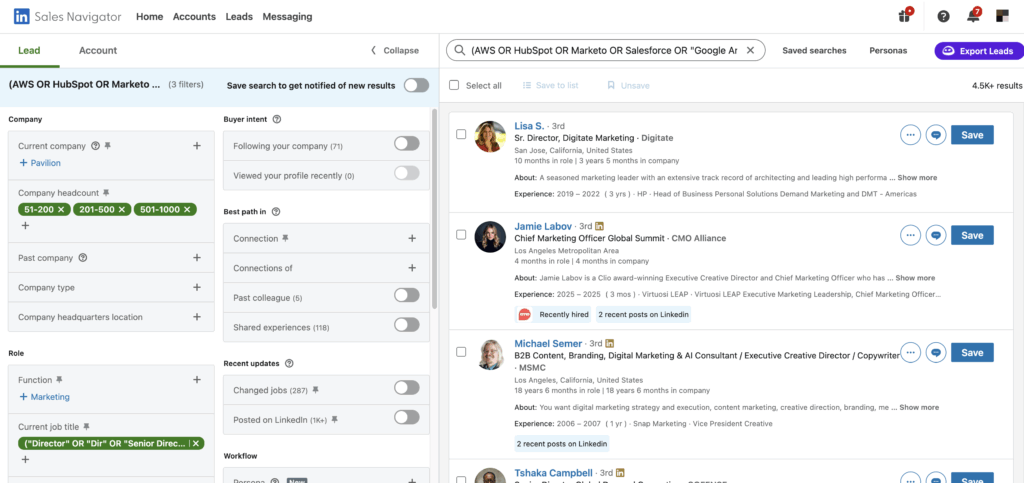Save the lead Jamie Labov

point(972,235)
